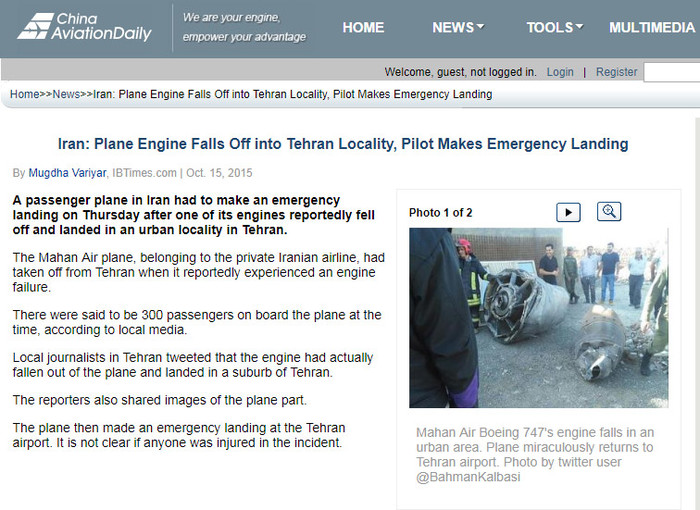Click the tagline "We are your engine"
The height and width of the screenshot is (510, 700).
(x=231, y=18)
